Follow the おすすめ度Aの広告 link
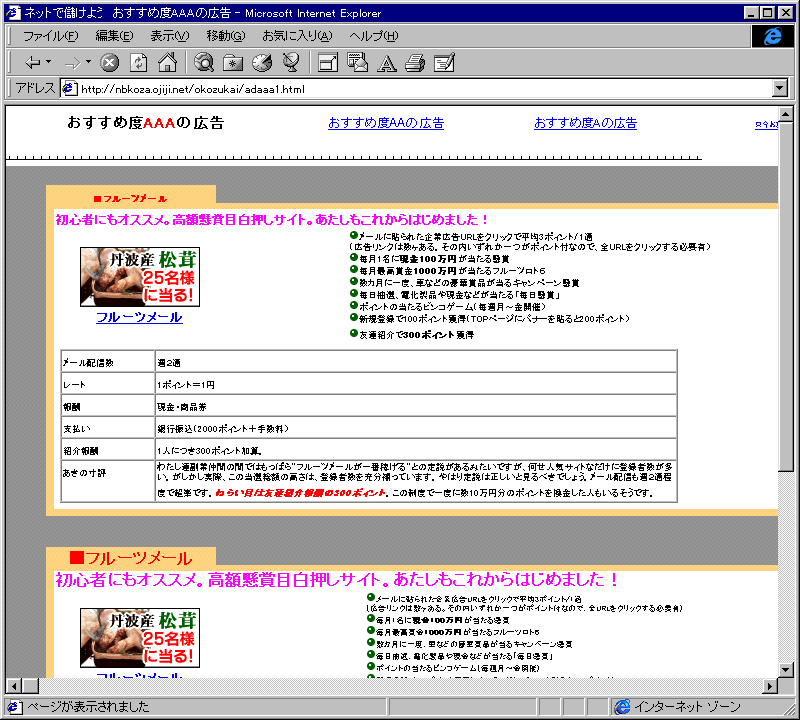Viewport: 800px width, 720px height. 585,123
